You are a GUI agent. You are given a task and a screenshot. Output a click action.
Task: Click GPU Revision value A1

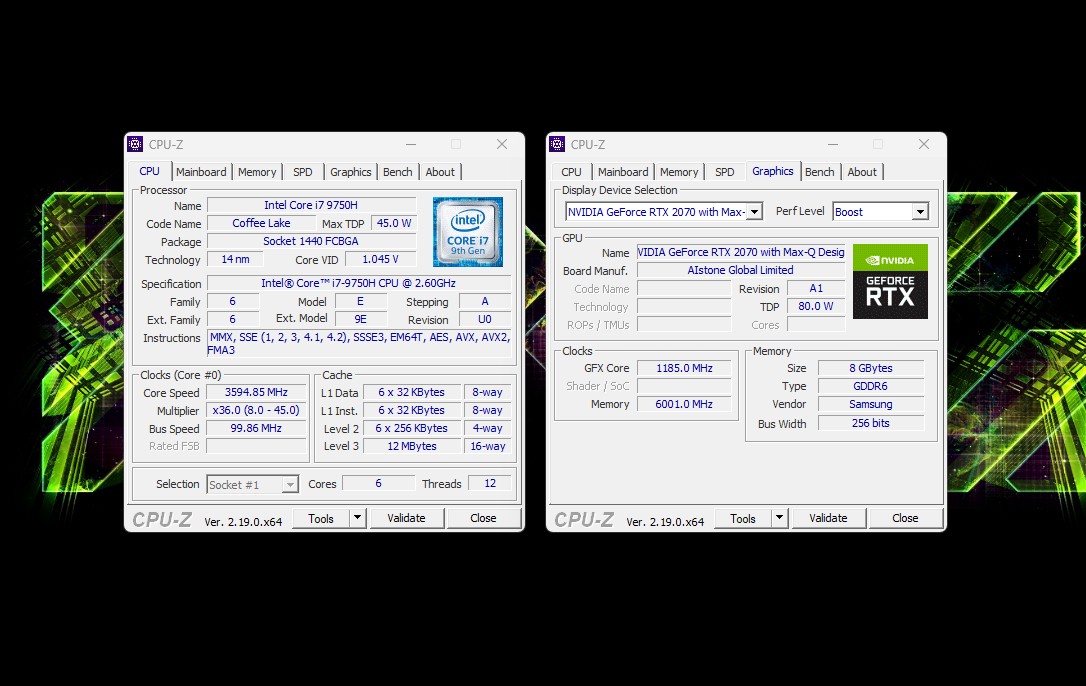point(816,288)
